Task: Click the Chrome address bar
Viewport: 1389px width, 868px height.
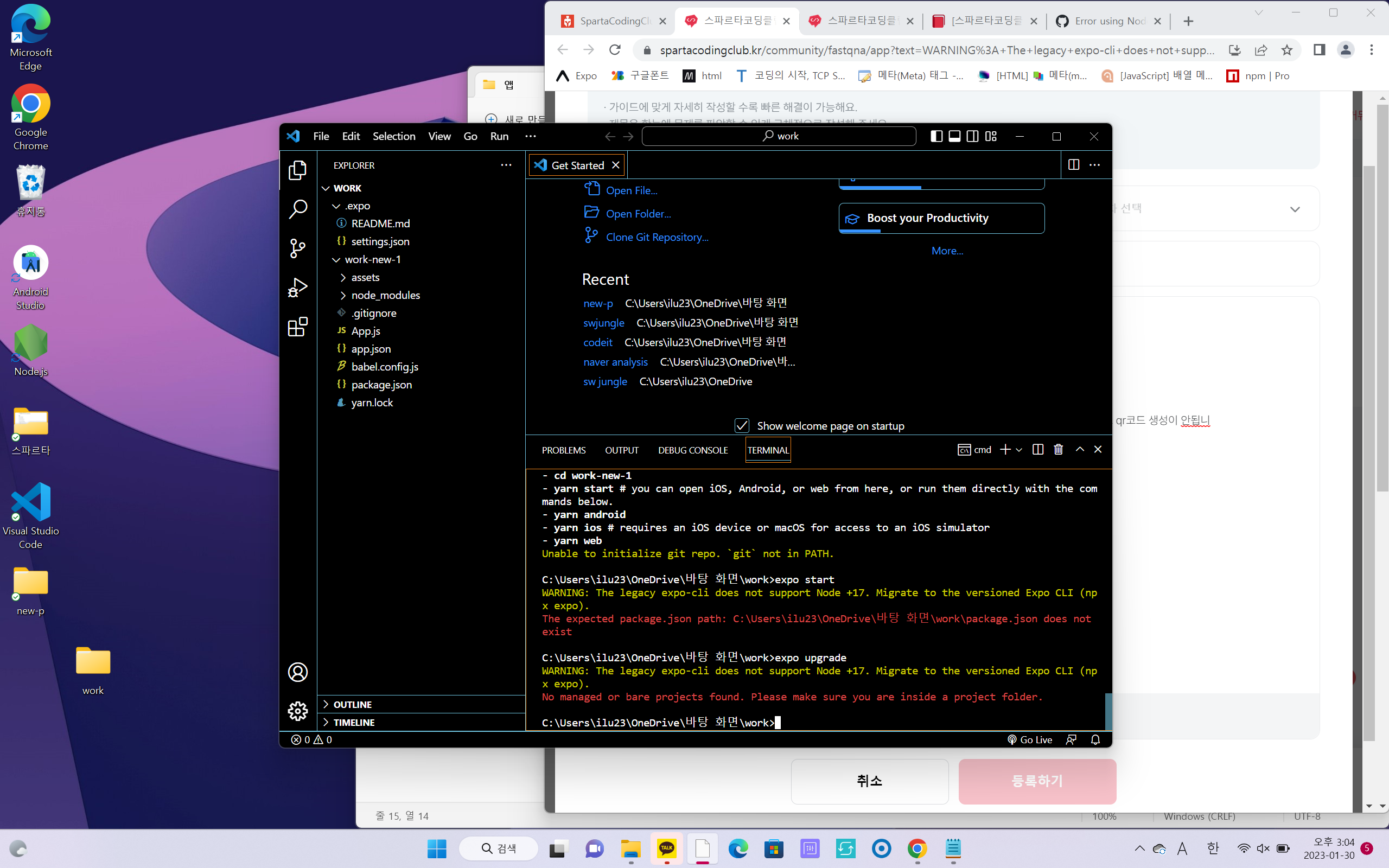Action: point(936,50)
